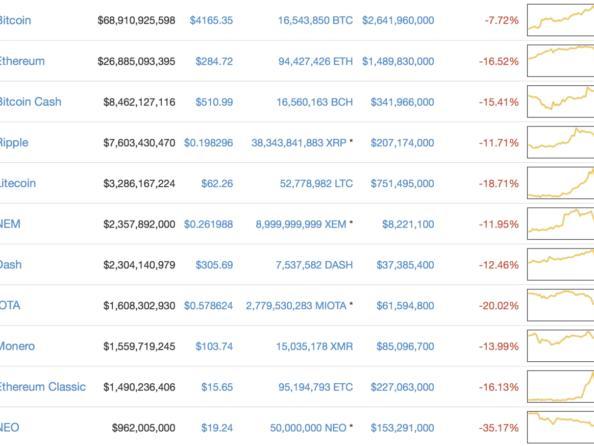Click the Monero sparkline chart
Screen dimensions: 594x446
coord(561,346)
